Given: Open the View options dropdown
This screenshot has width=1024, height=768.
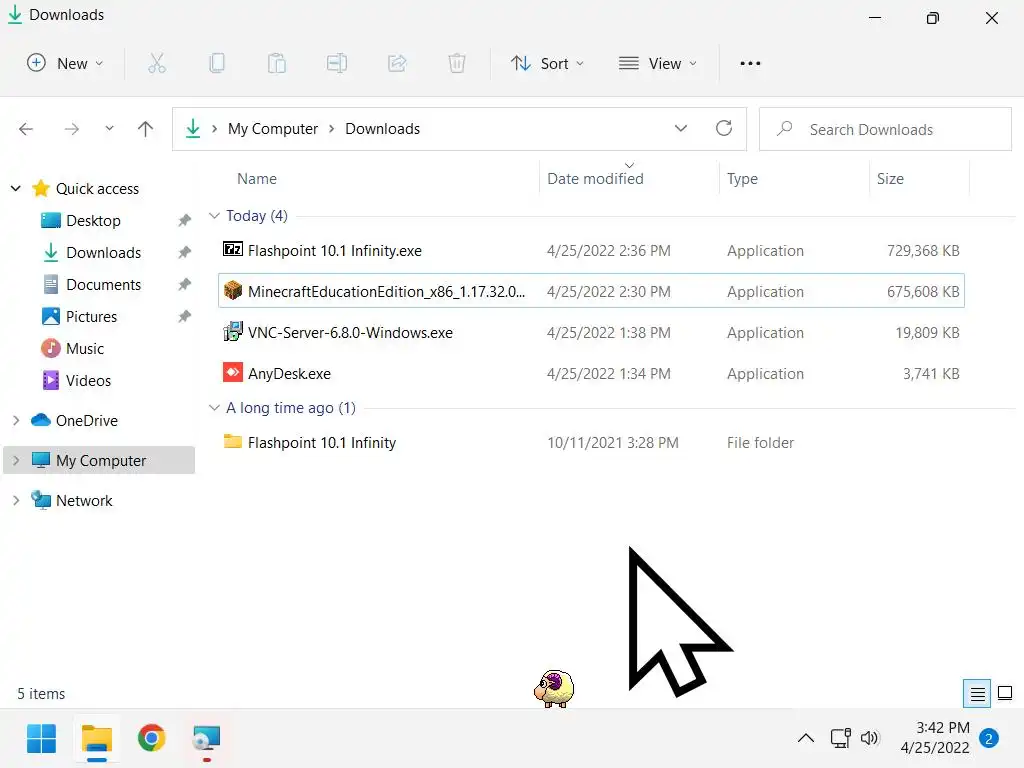Looking at the screenshot, I should coord(658,63).
